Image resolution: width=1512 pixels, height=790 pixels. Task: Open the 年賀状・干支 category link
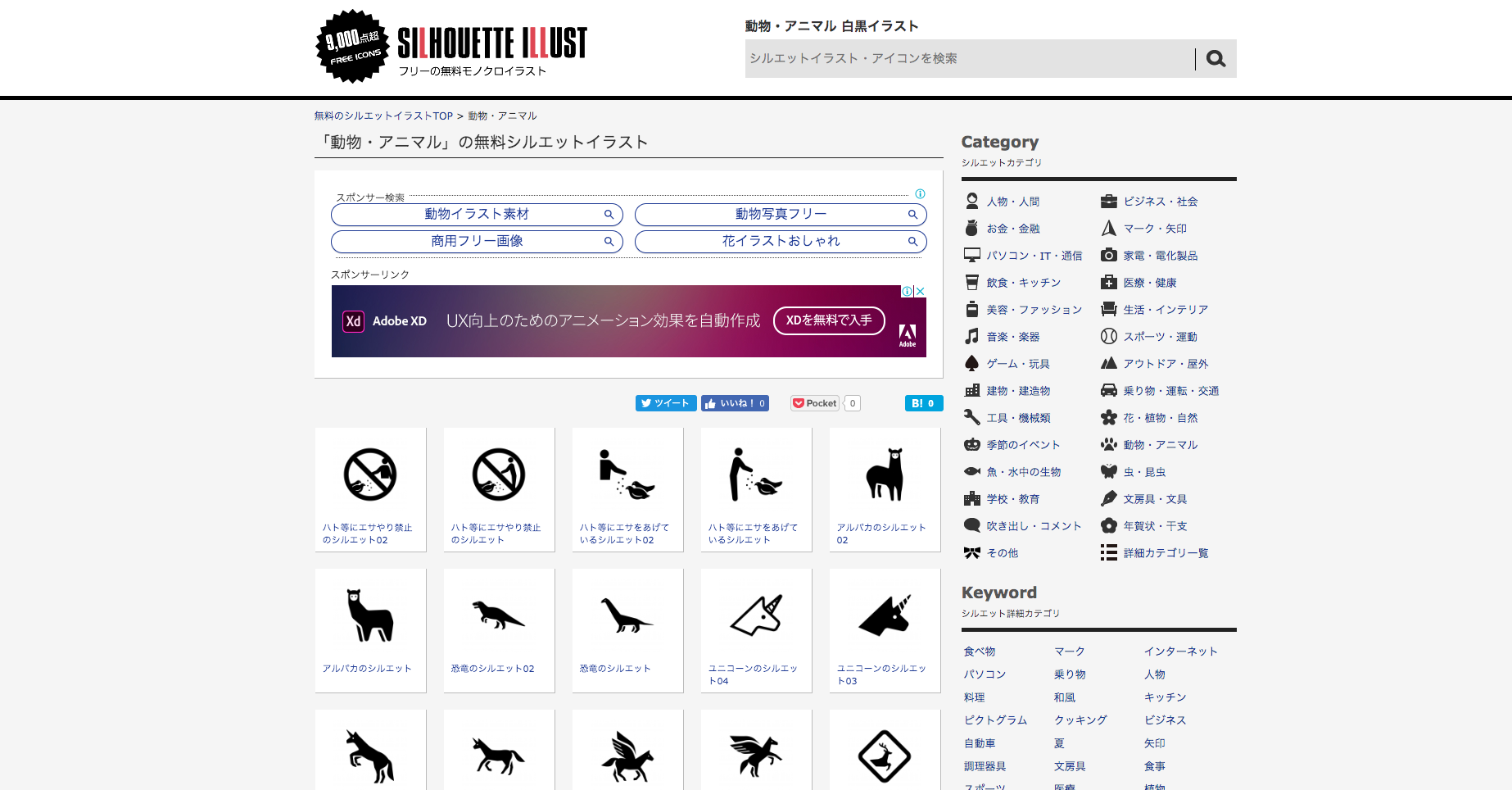pyautogui.click(x=1155, y=526)
